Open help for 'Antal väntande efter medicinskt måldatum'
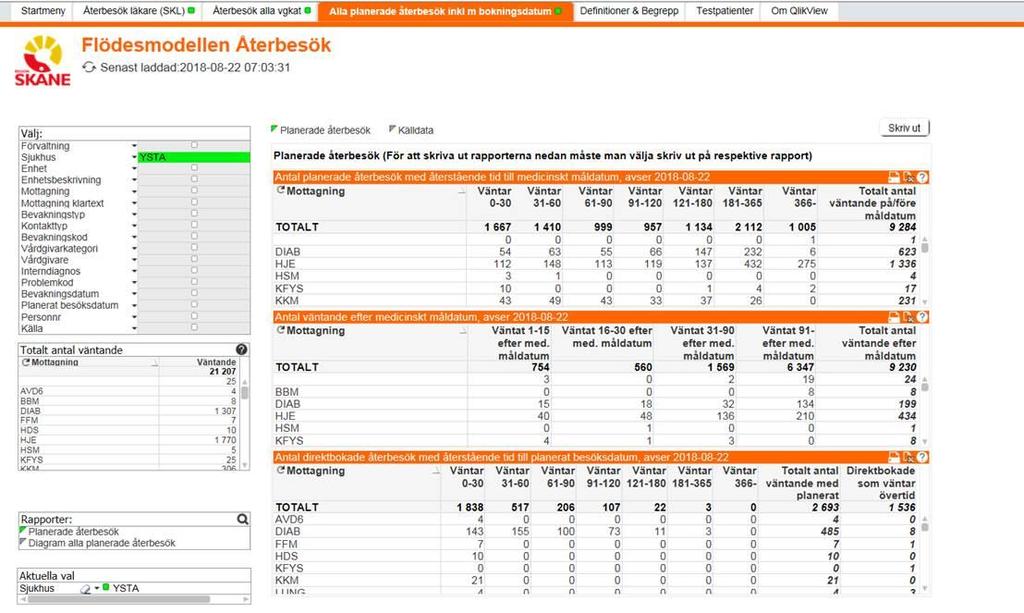Viewport: 1024px width, 613px height. (922, 317)
